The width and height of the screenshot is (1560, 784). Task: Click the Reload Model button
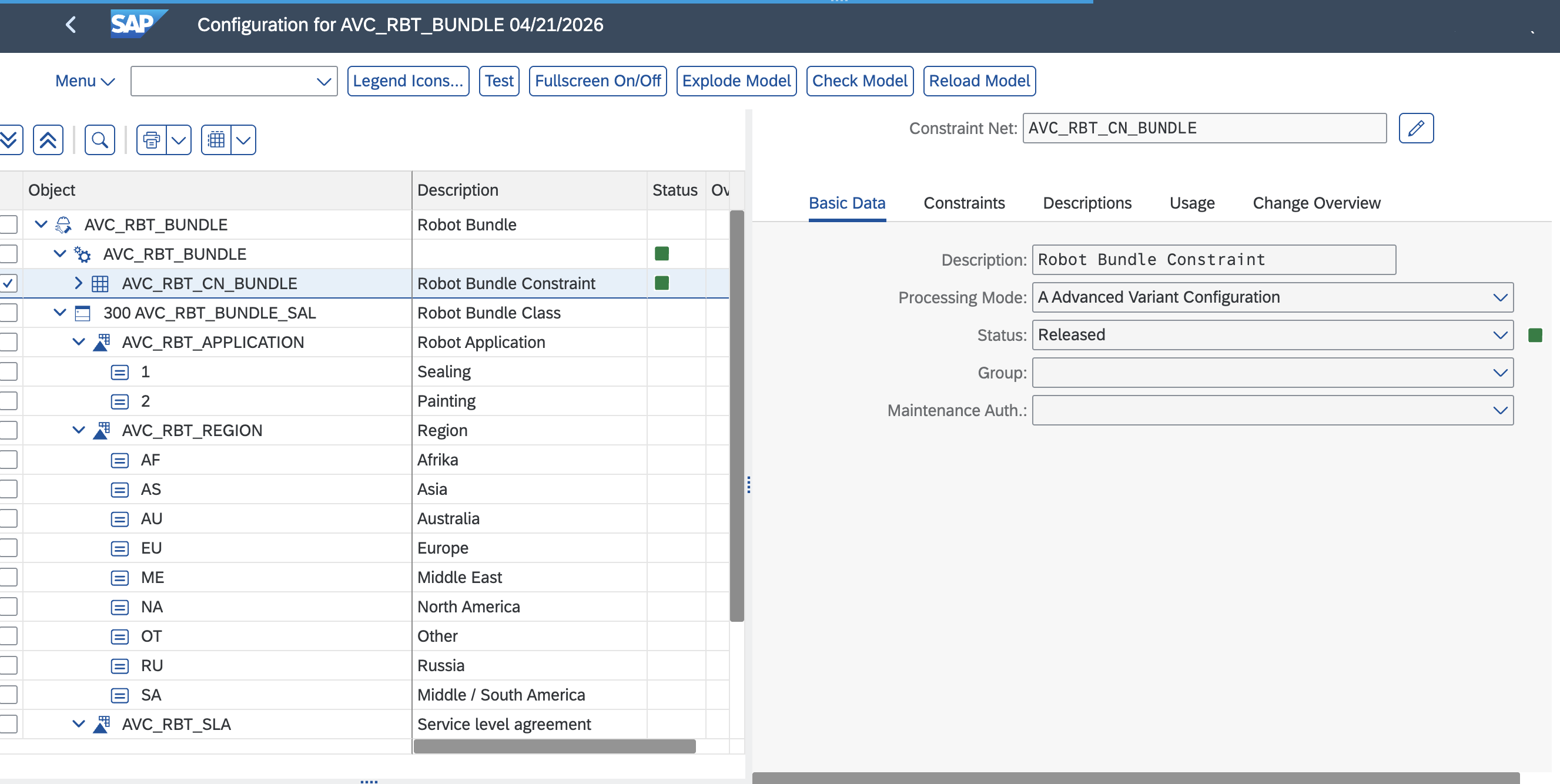pos(979,81)
